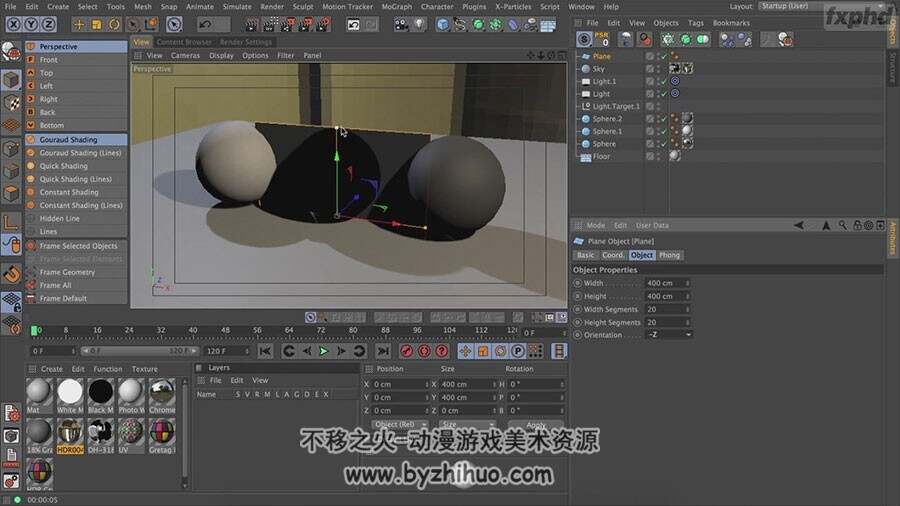Toggle layer box for Floor object
Viewport: 900px width, 506px height.
650,156
